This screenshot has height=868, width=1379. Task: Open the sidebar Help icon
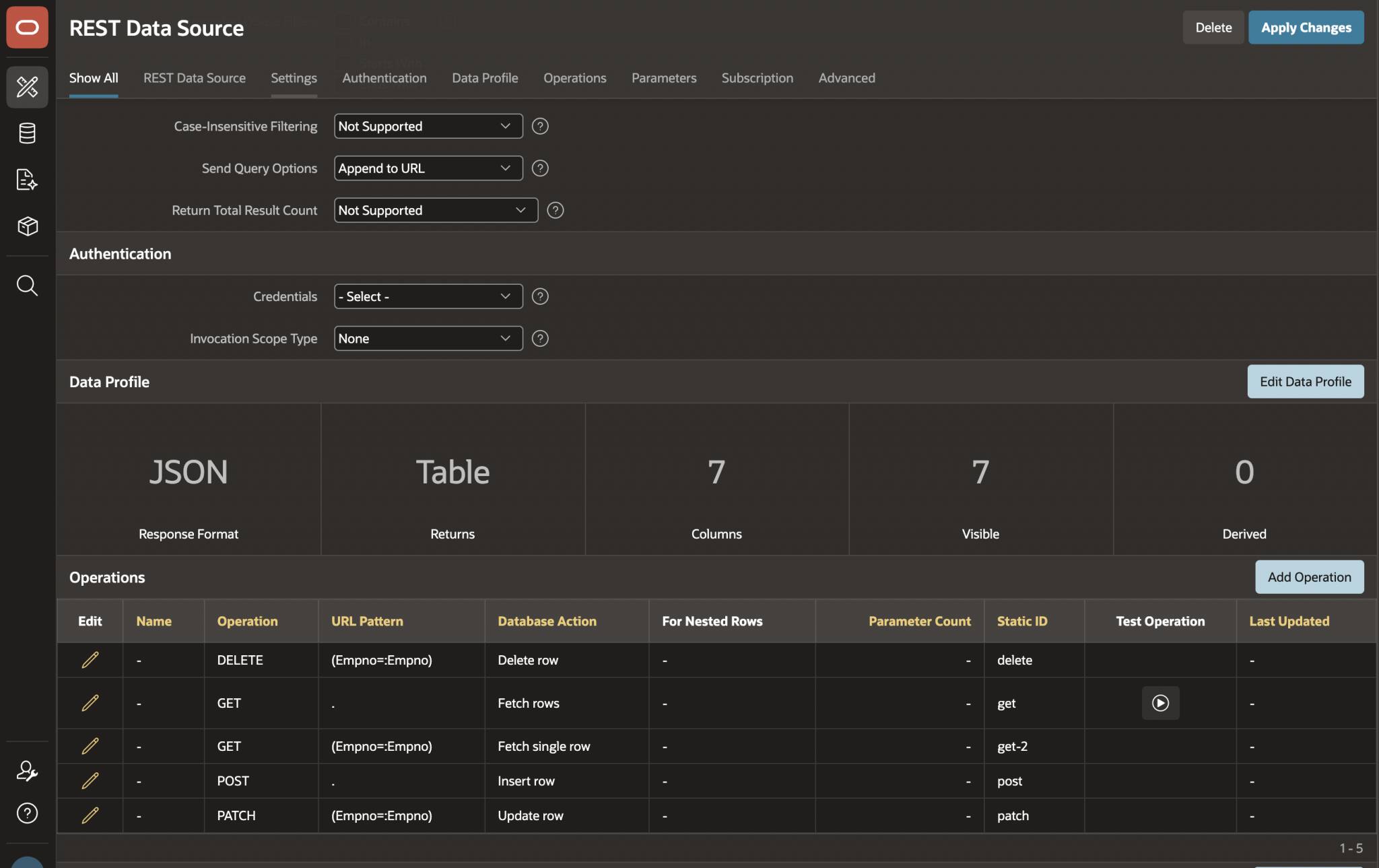(x=27, y=813)
